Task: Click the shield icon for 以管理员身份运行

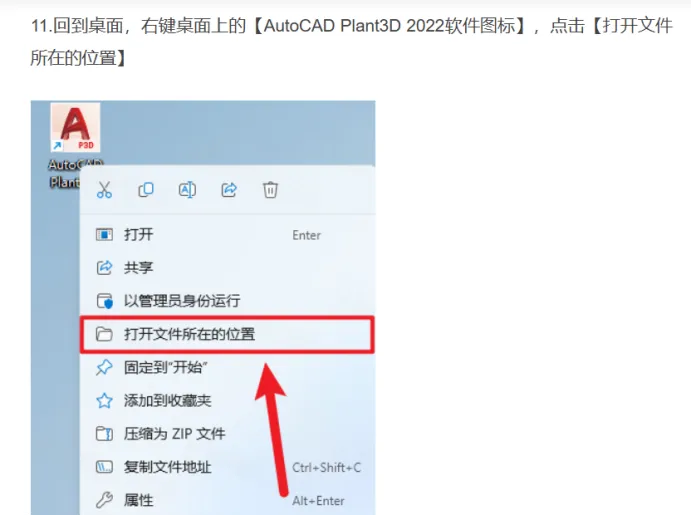Action: click(104, 301)
